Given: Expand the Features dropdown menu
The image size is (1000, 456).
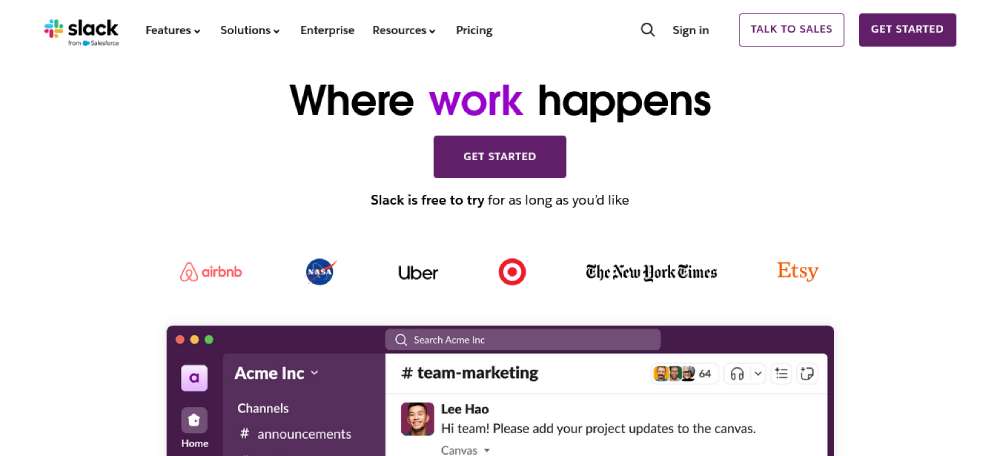Looking at the screenshot, I should pos(173,30).
